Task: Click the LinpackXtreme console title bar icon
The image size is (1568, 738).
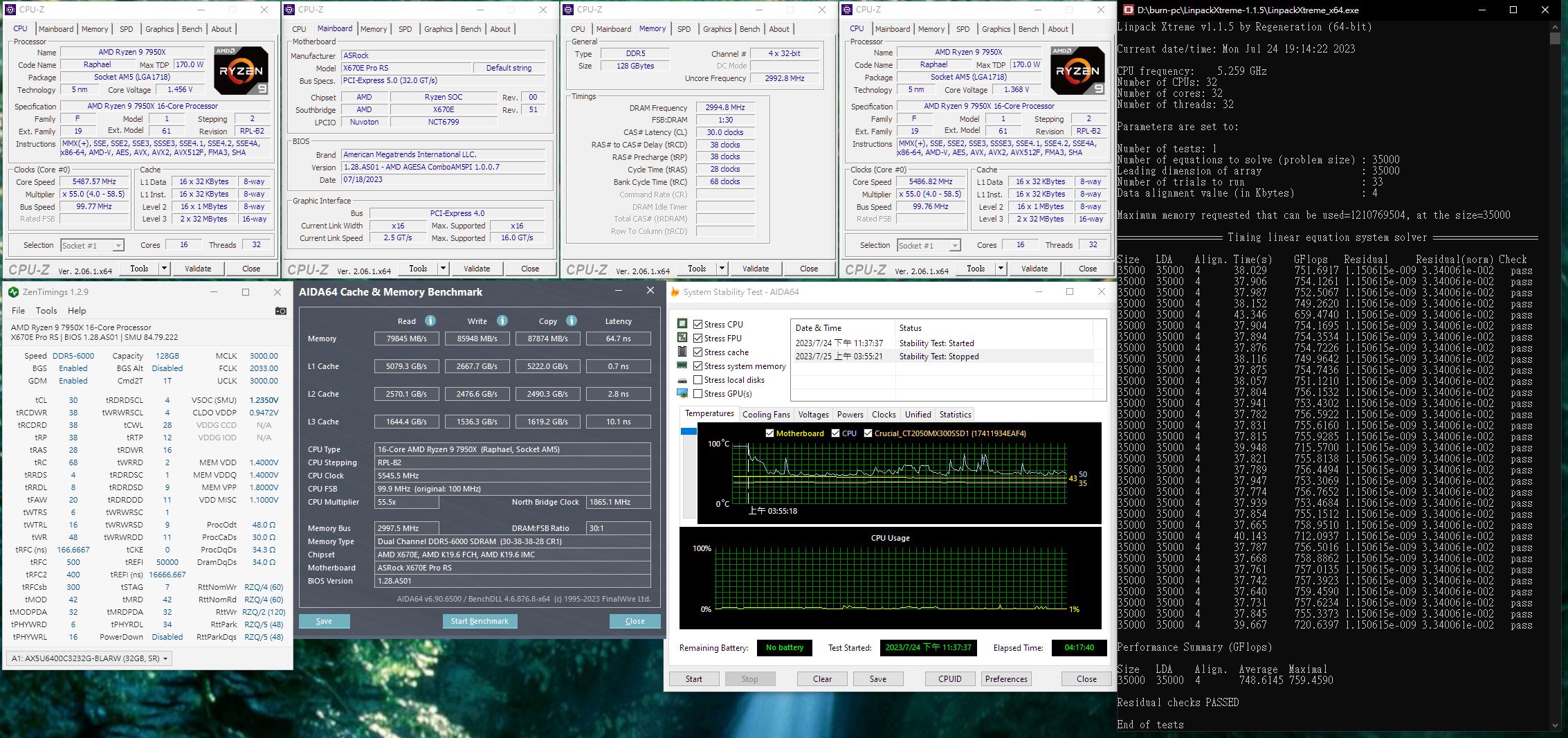Action: pyautogui.click(x=1129, y=10)
